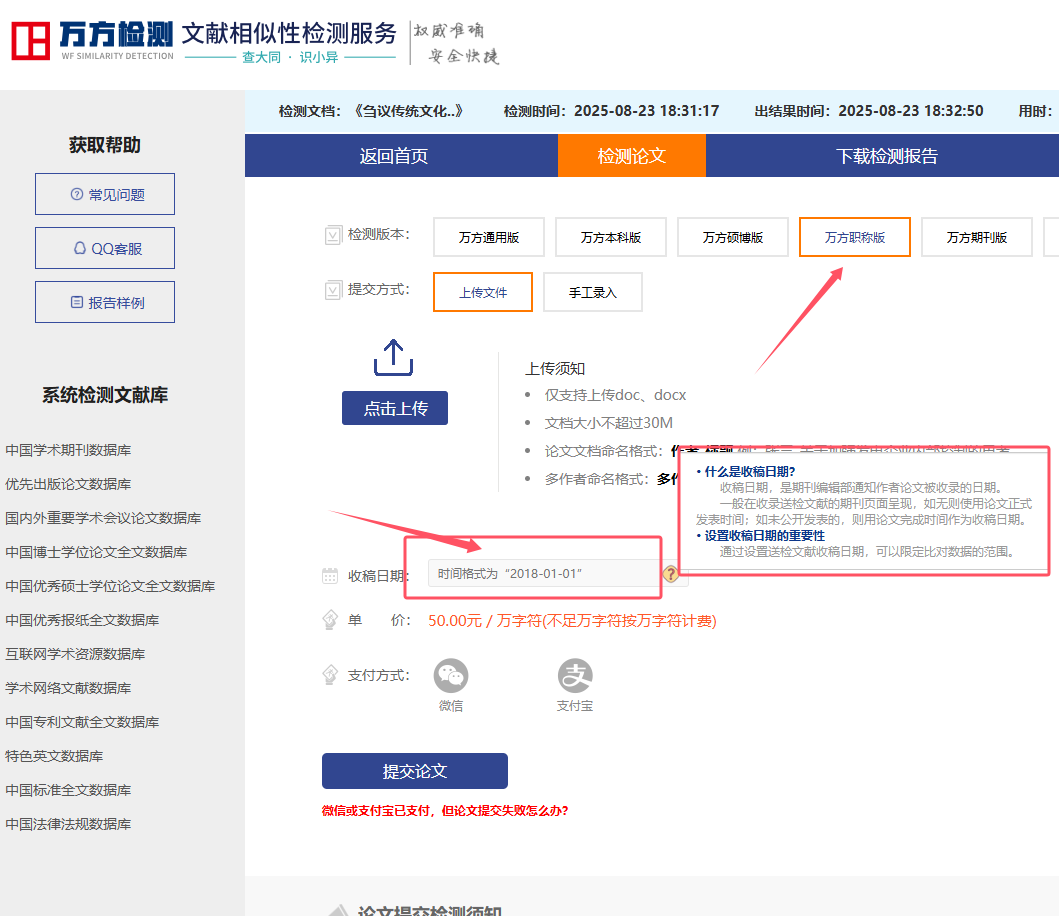Open 常见问题 help button
The image size is (1059, 916).
[105, 194]
